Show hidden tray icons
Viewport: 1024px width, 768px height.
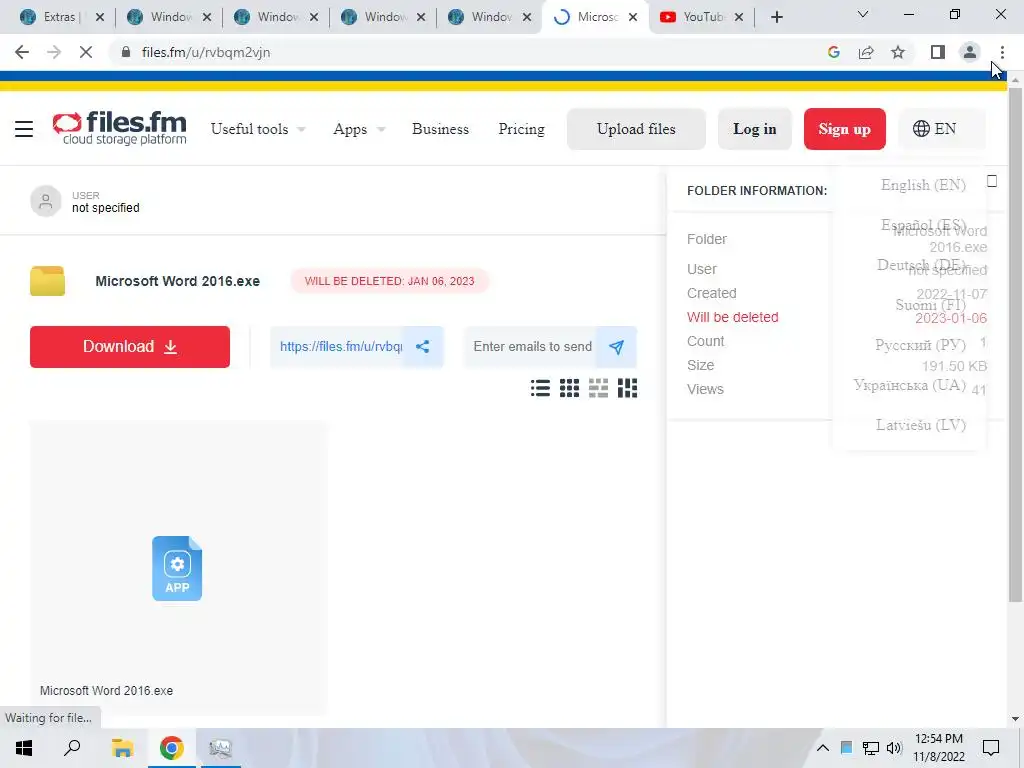pos(823,748)
